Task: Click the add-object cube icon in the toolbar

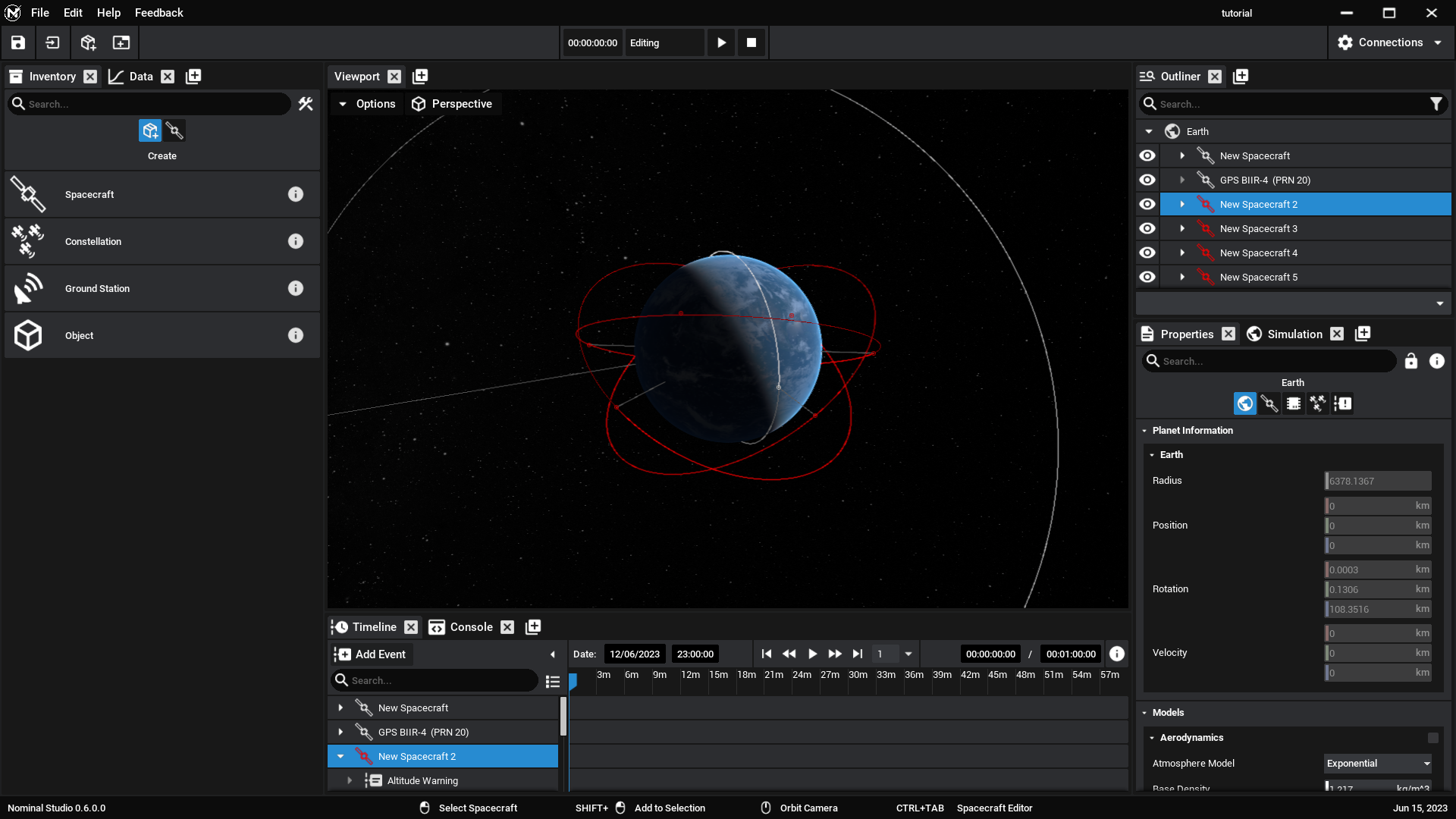Action: click(x=88, y=42)
